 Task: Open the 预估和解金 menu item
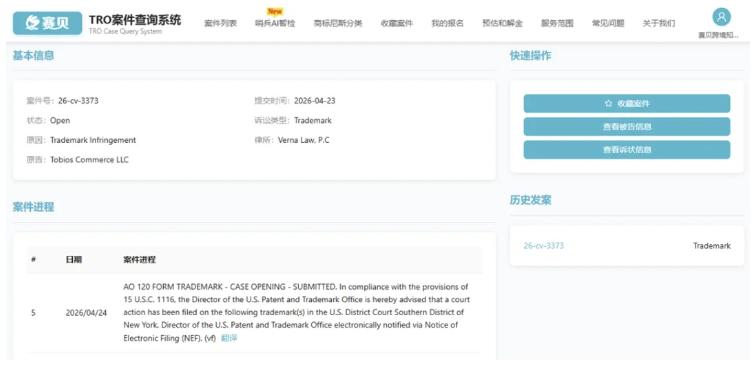[x=502, y=23]
